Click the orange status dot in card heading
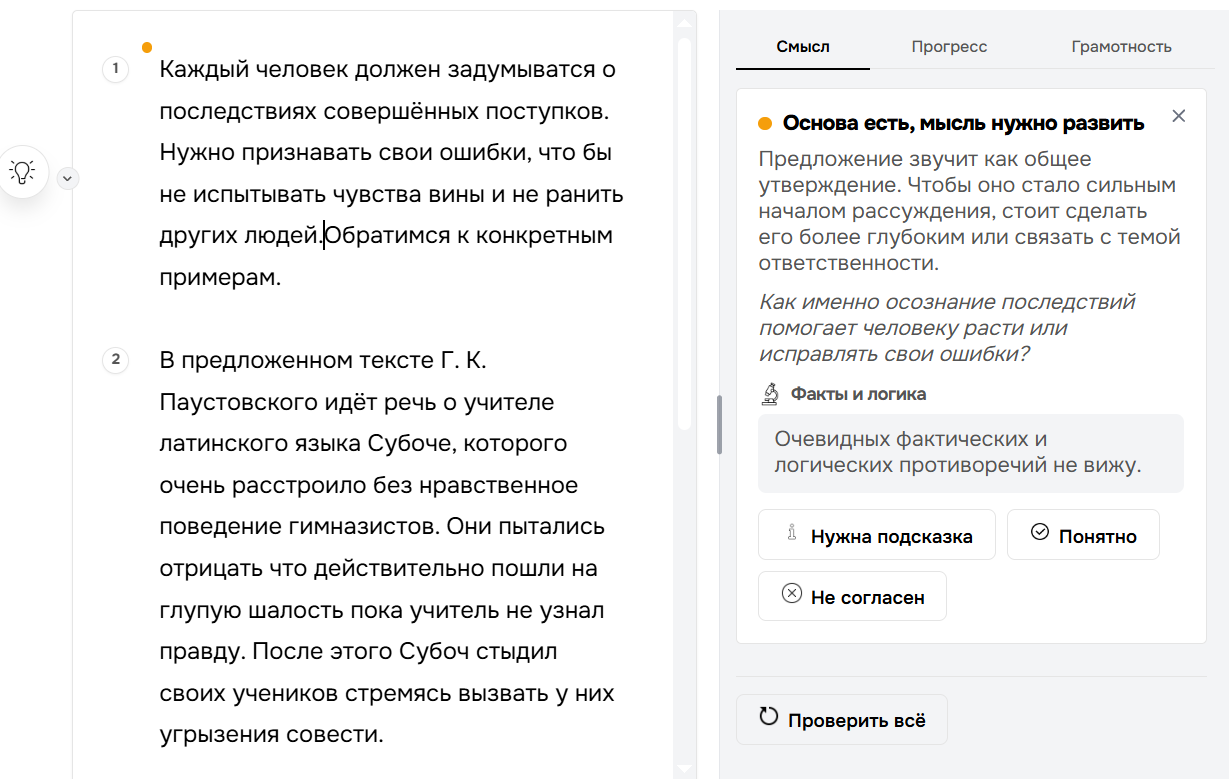The height and width of the screenshot is (779, 1229). (x=765, y=123)
